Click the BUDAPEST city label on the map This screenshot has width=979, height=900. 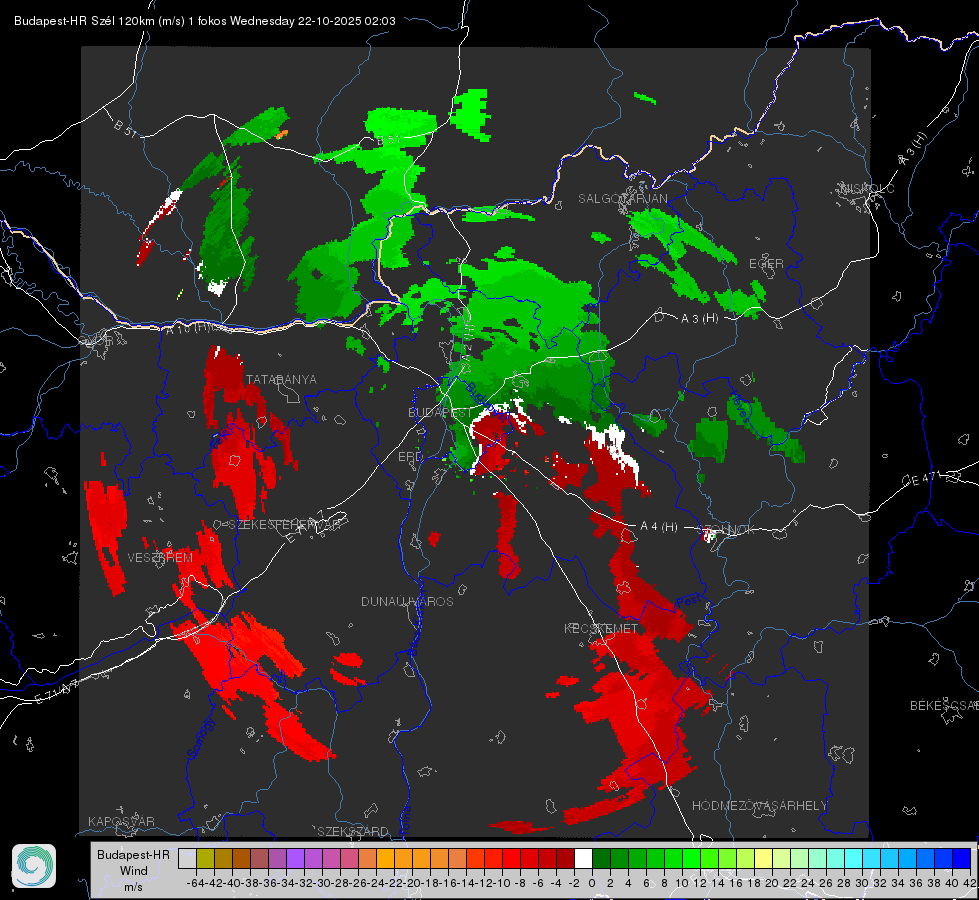coord(440,413)
